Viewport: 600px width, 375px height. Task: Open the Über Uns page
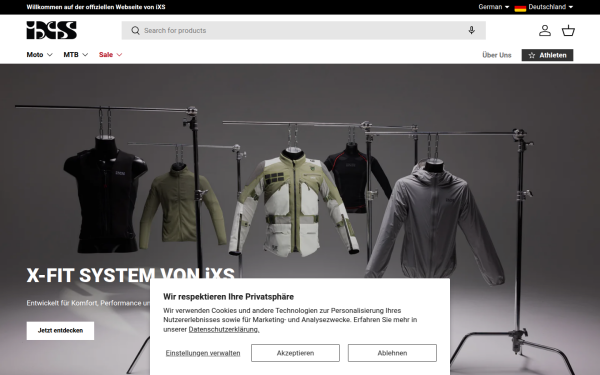pos(497,55)
